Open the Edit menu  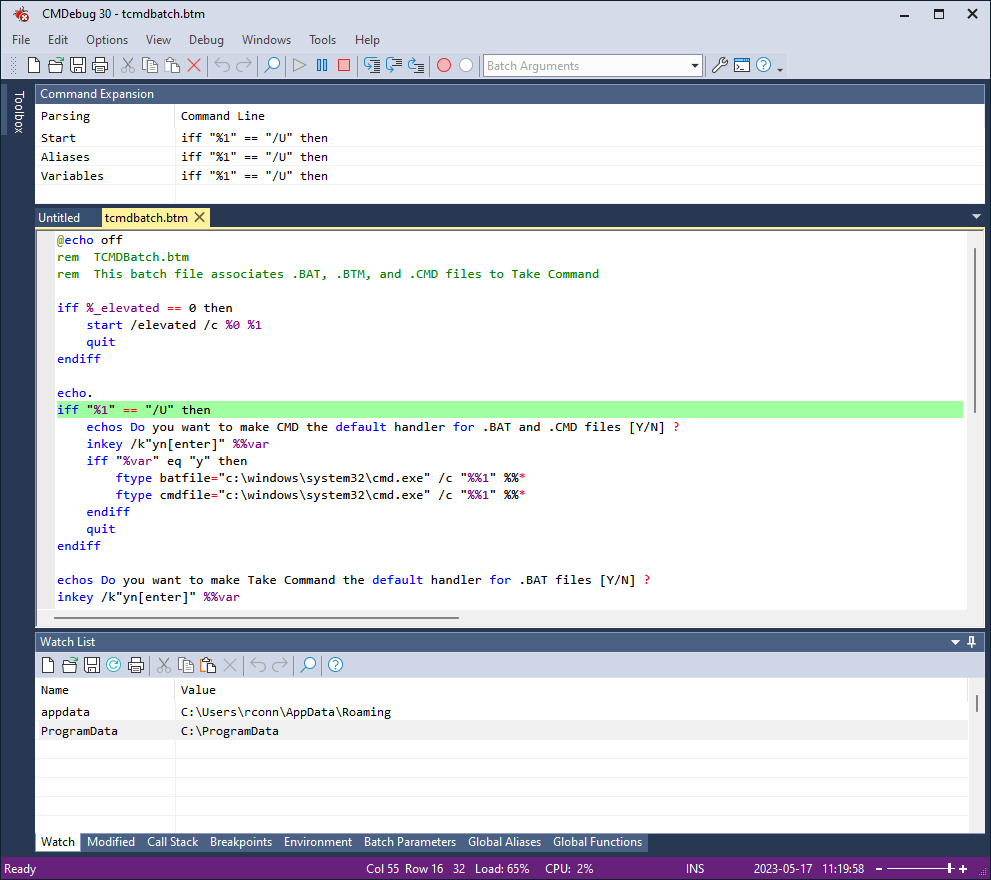coord(58,40)
